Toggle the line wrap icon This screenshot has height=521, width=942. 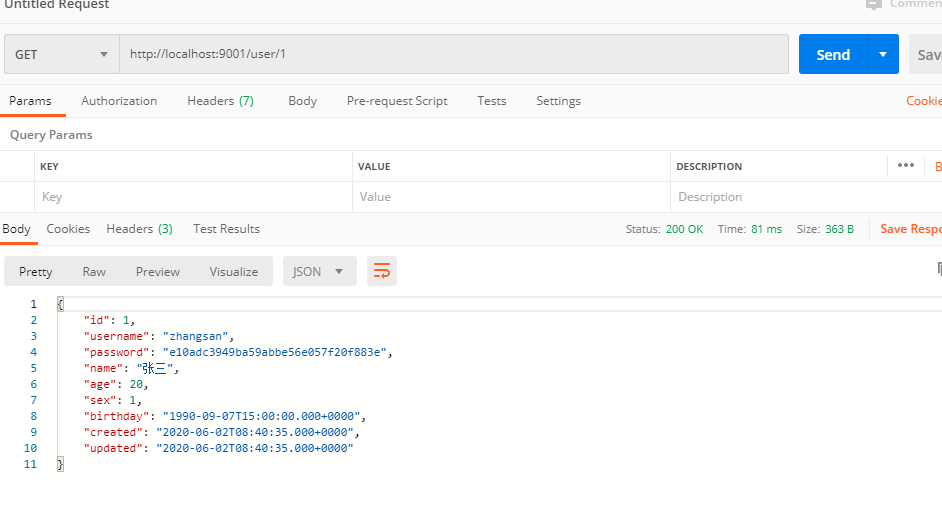click(x=382, y=271)
